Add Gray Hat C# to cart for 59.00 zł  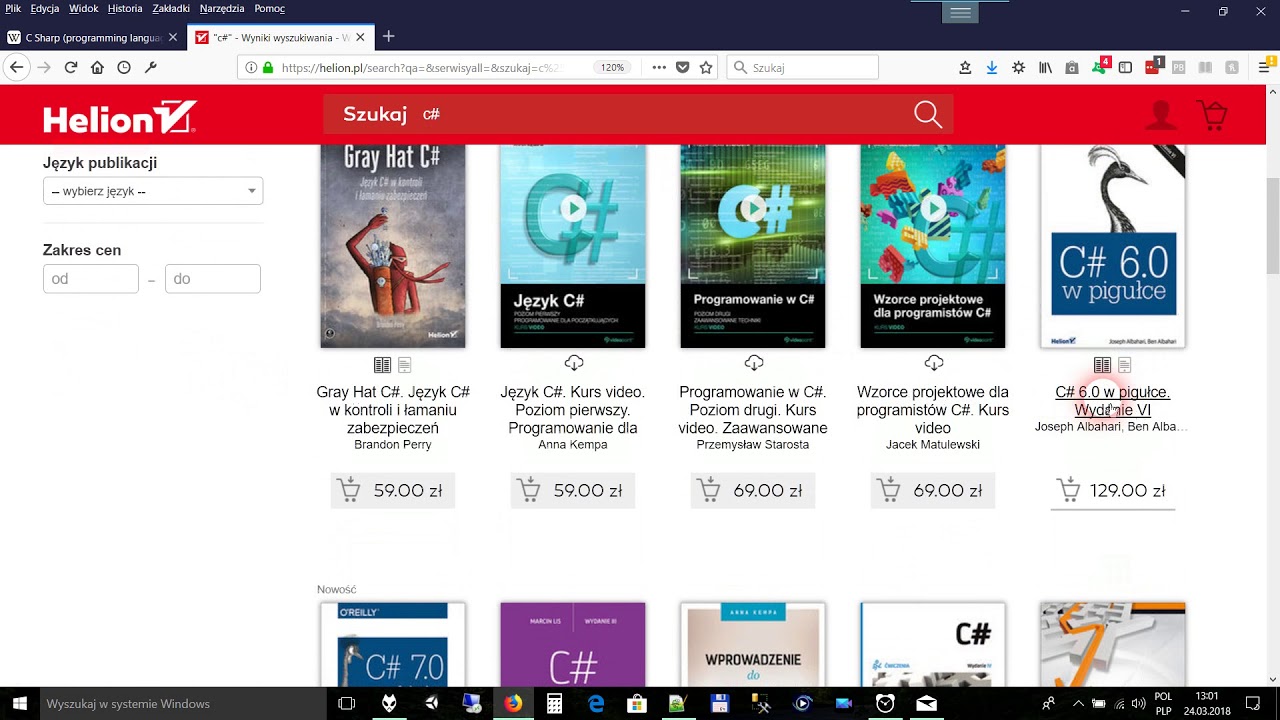pyautogui.click(x=393, y=490)
